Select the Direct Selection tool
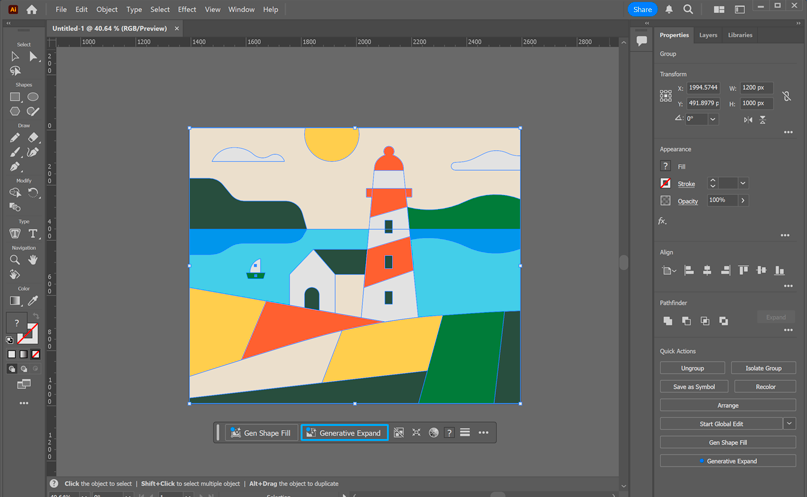807x497 pixels. pyautogui.click(x=33, y=57)
